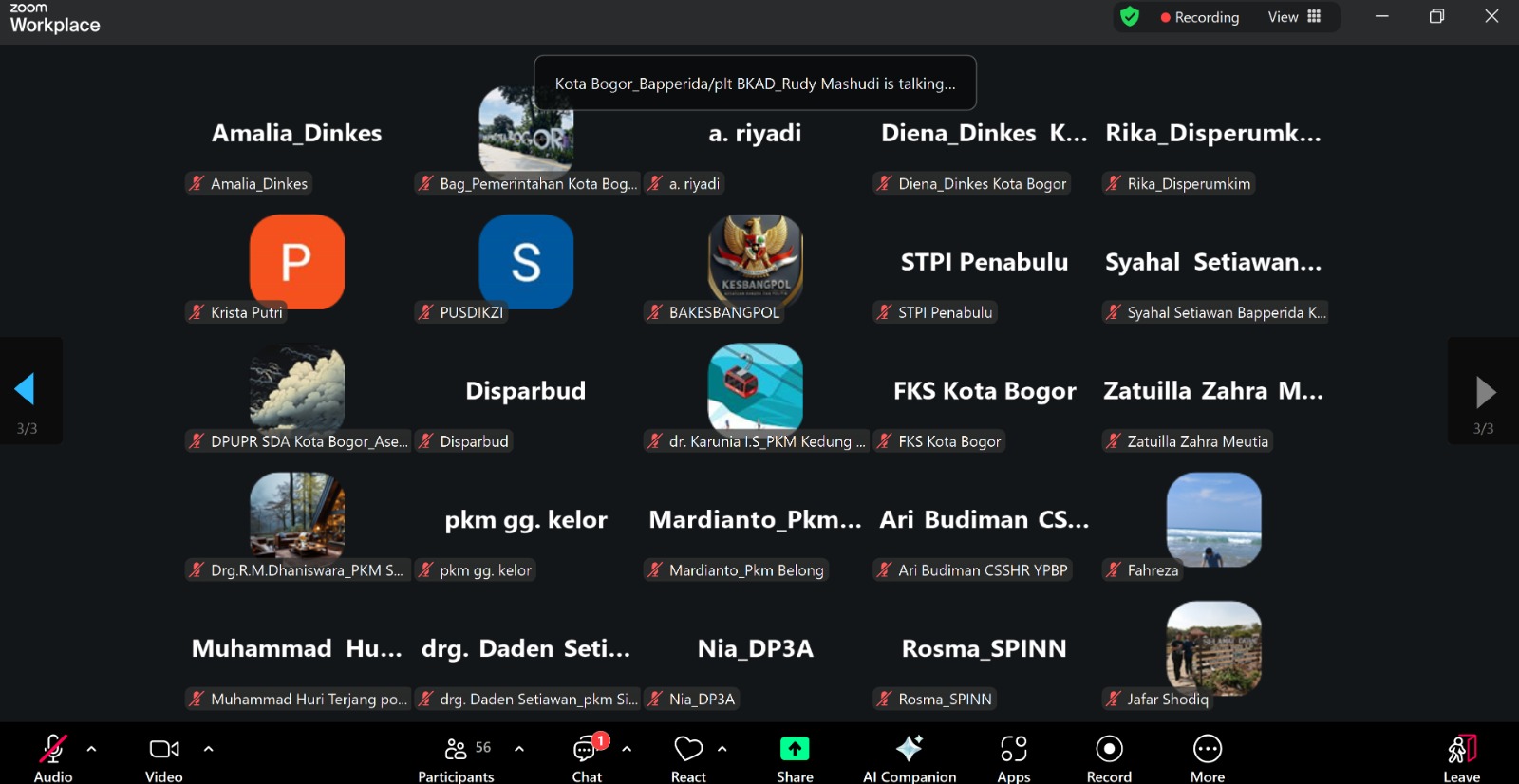Screen dimensions: 1519x784
Task: Open the React emoji menu
Action: point(688,758)
